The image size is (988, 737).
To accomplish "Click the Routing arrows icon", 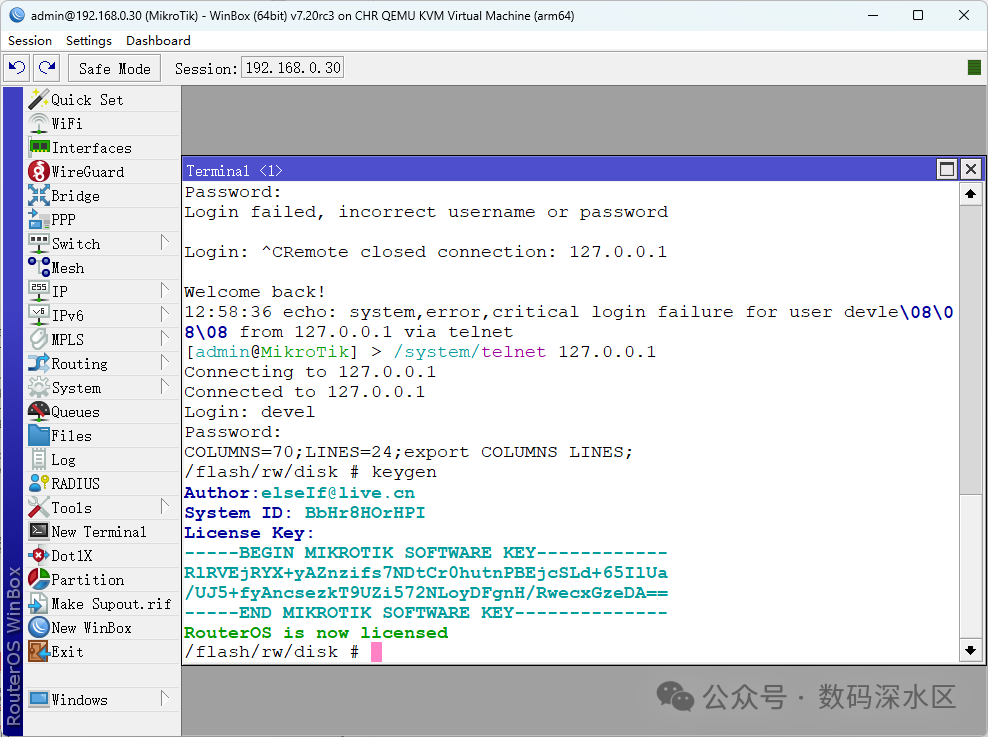I will coord(38,363).
